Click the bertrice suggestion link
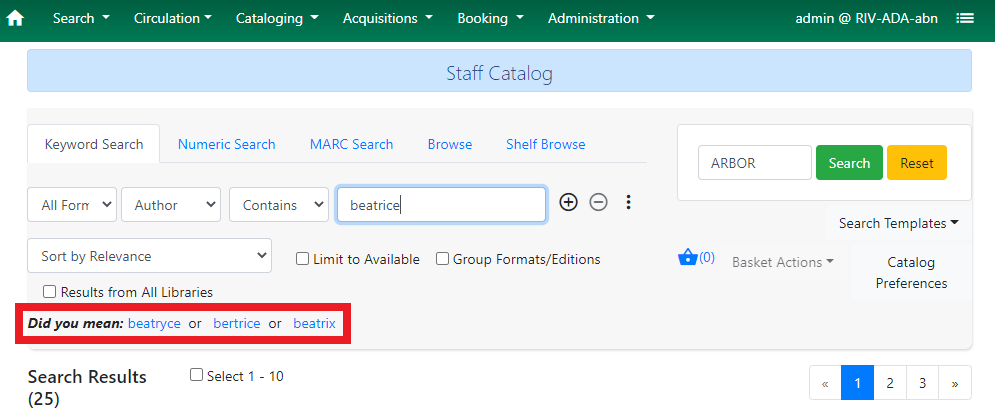This screenshot has width=995, height=412. [x=237, y=323]
